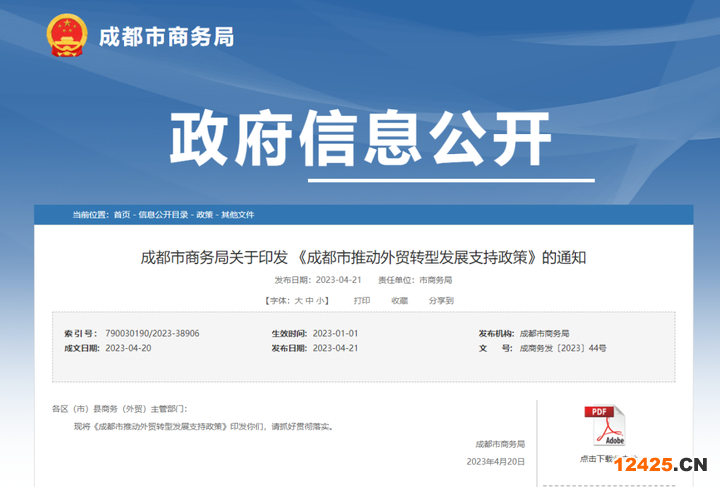Click the 成都市商务局 header title
This screenshot has height=487, width=720.
tap(166, 37)
